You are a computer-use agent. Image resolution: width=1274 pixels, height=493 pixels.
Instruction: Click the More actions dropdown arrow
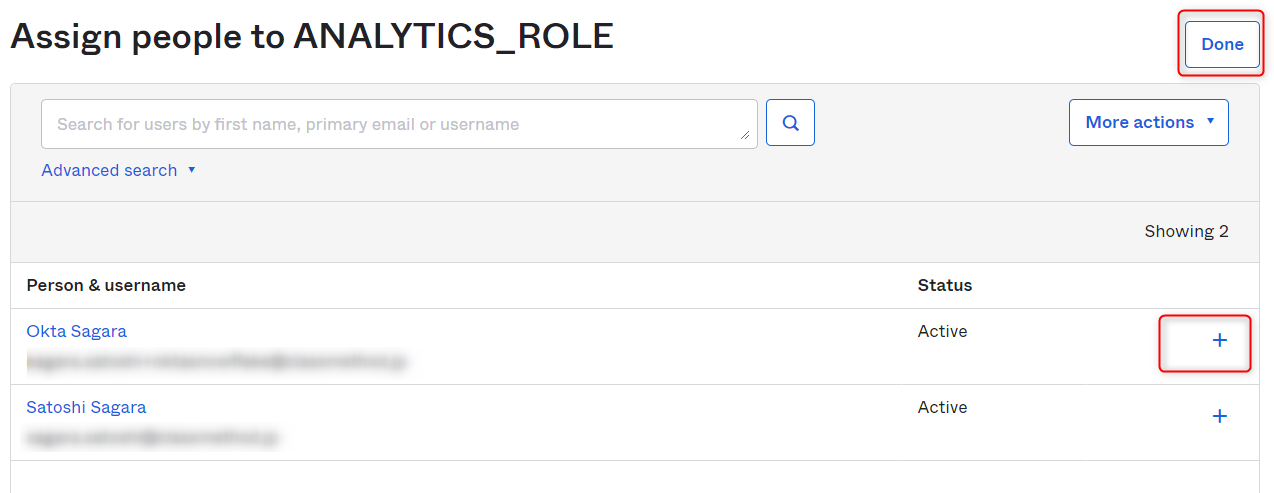[1211, 121]
